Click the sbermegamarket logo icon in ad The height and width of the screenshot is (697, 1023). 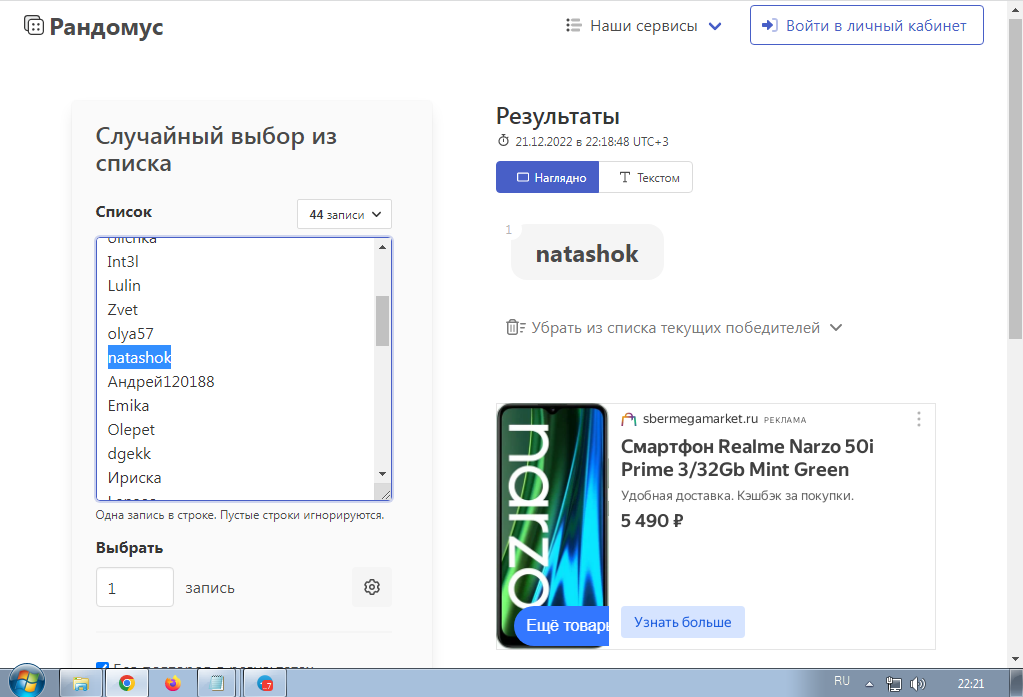pyautogui.click(x=628, y=419)
